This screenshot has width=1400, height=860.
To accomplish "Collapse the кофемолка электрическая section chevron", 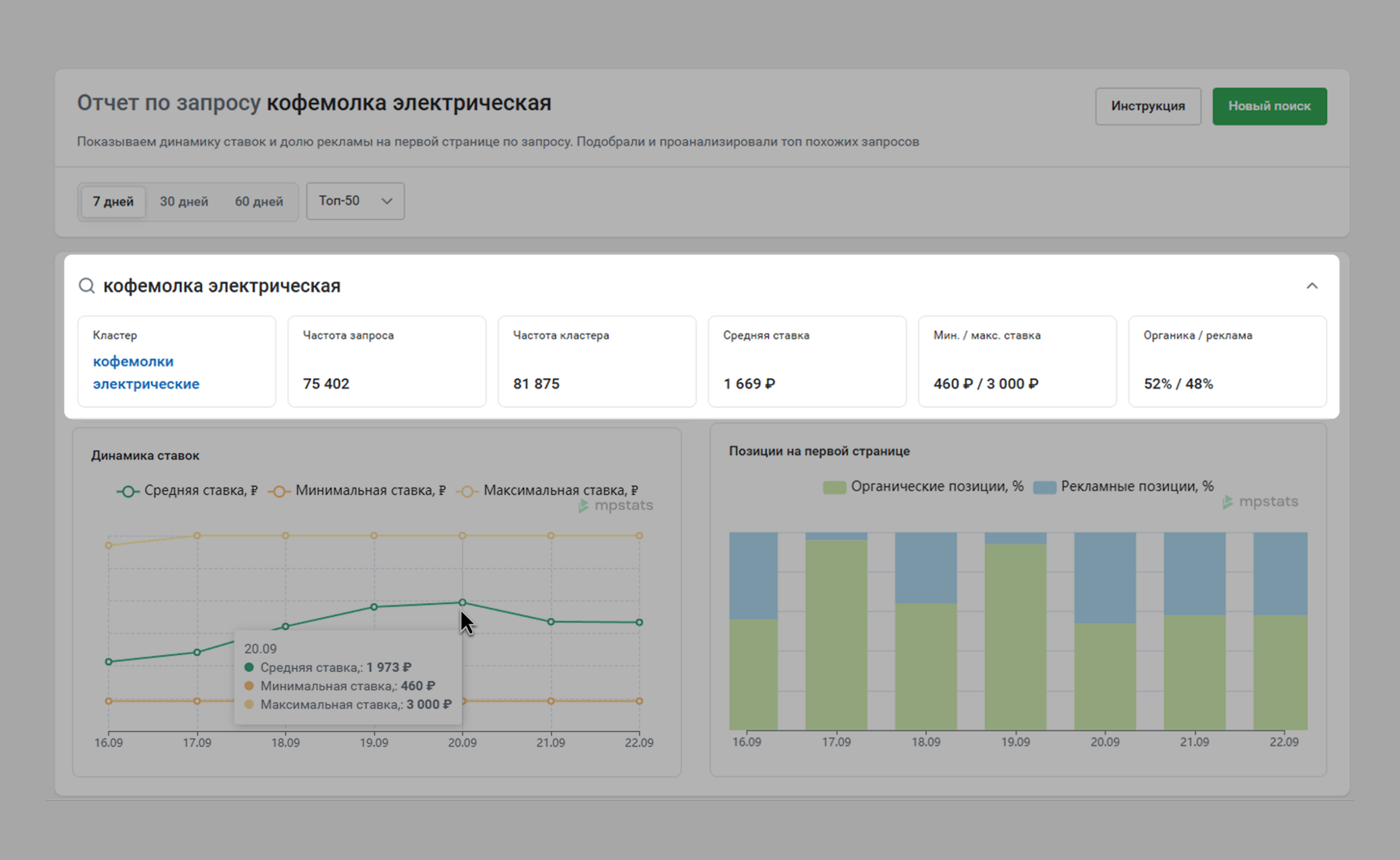I will click(x=1311, y=286).
